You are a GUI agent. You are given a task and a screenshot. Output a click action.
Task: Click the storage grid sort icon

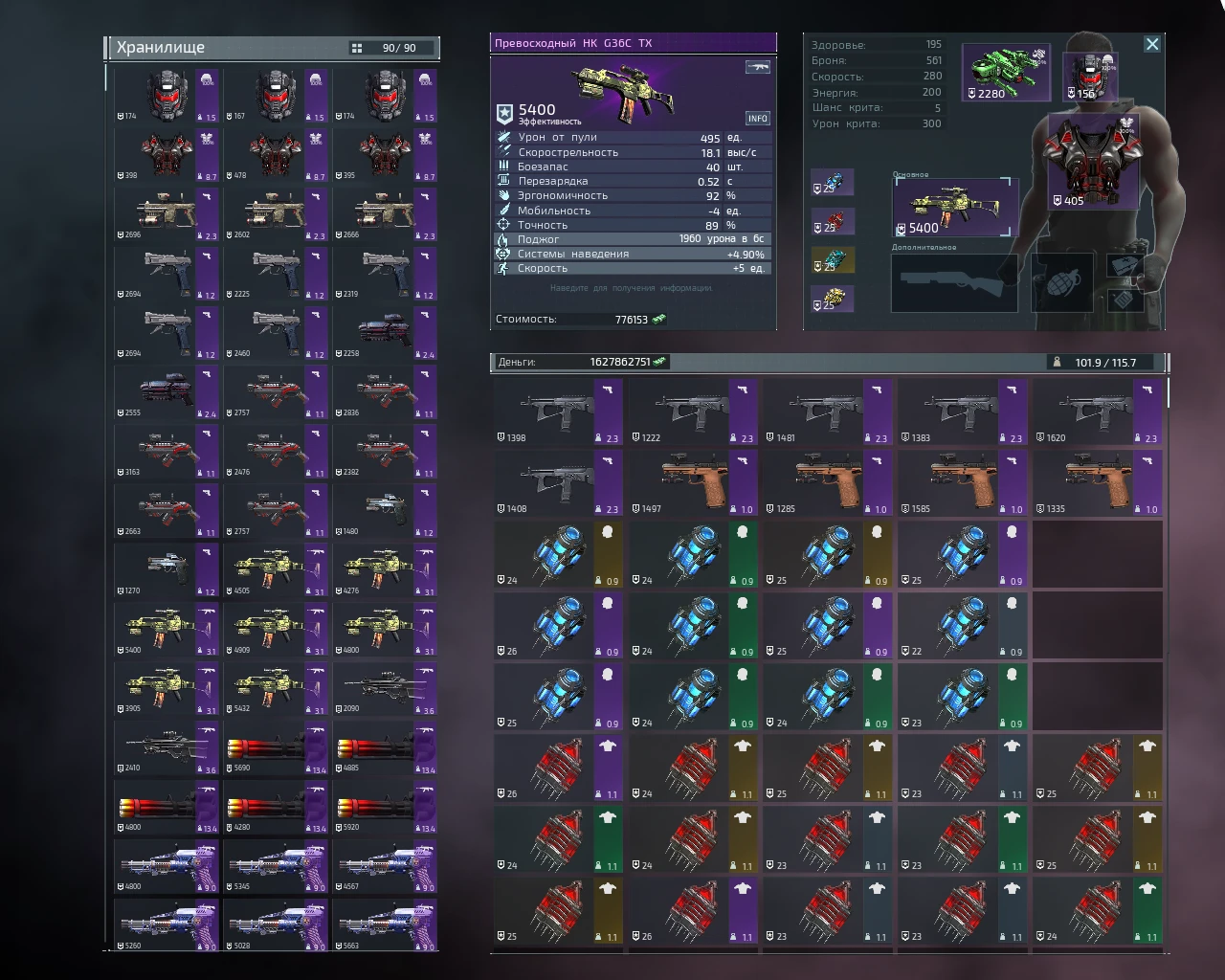[357, 49]
